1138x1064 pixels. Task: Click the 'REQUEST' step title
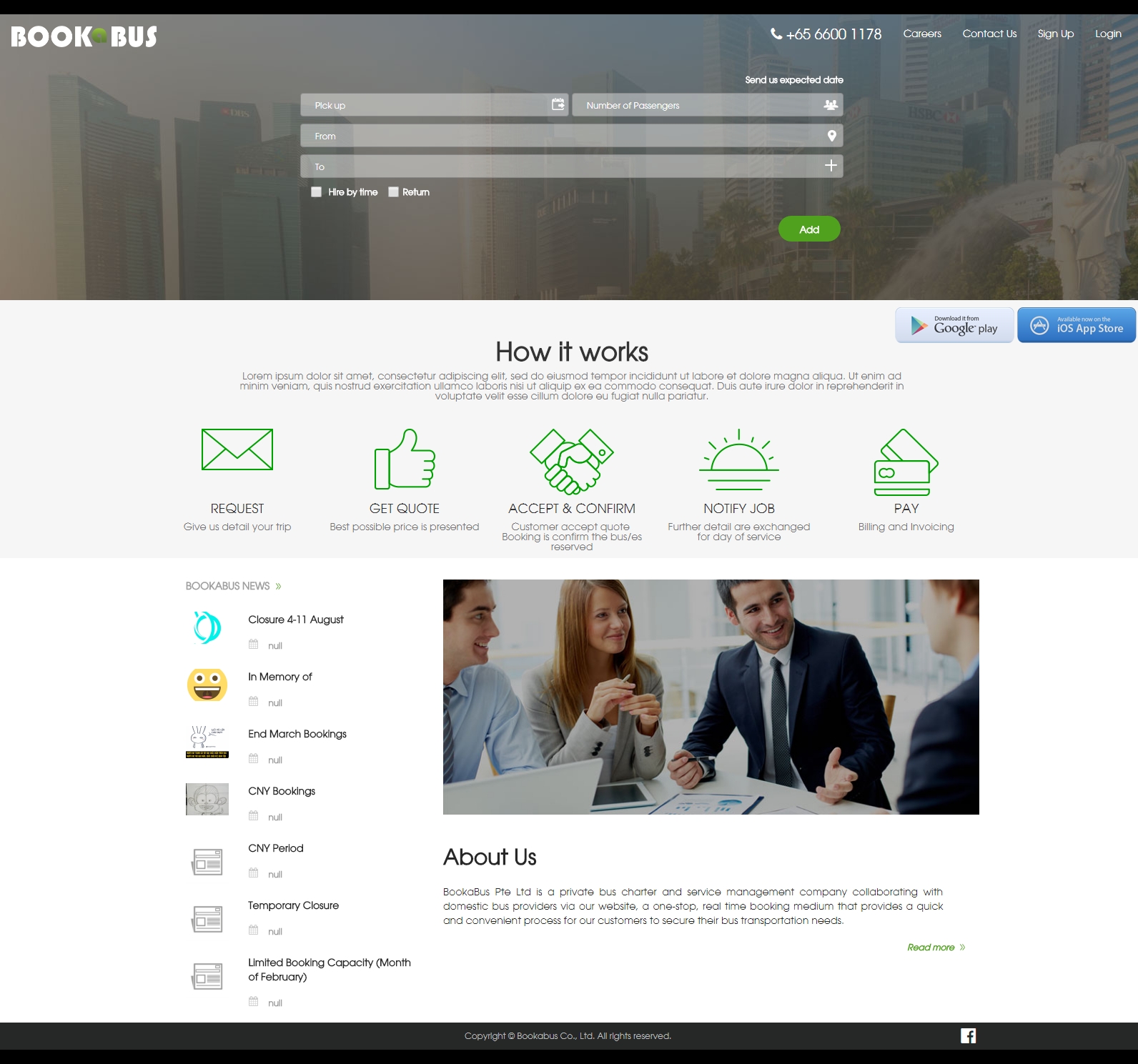(237, 509)
